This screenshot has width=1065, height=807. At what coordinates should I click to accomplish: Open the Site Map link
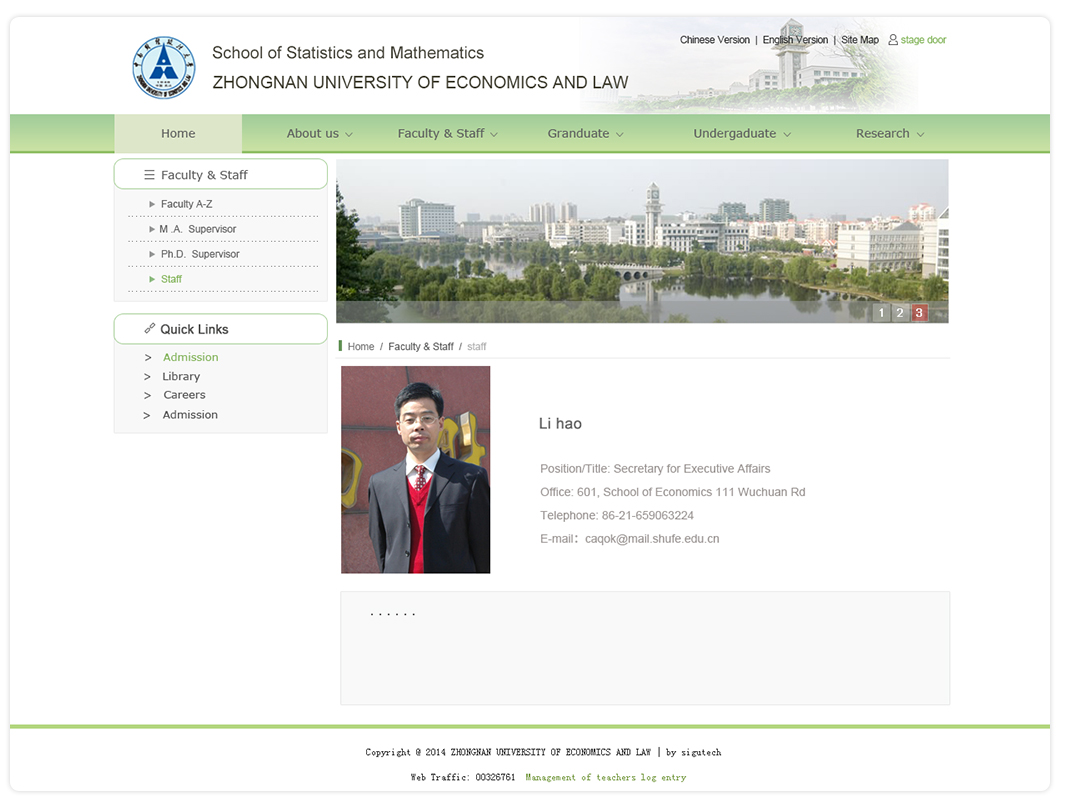[860, 39]
